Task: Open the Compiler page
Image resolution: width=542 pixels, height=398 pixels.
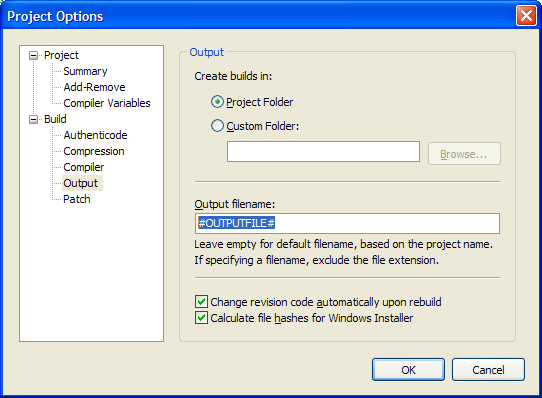Action: pos(83,167)
